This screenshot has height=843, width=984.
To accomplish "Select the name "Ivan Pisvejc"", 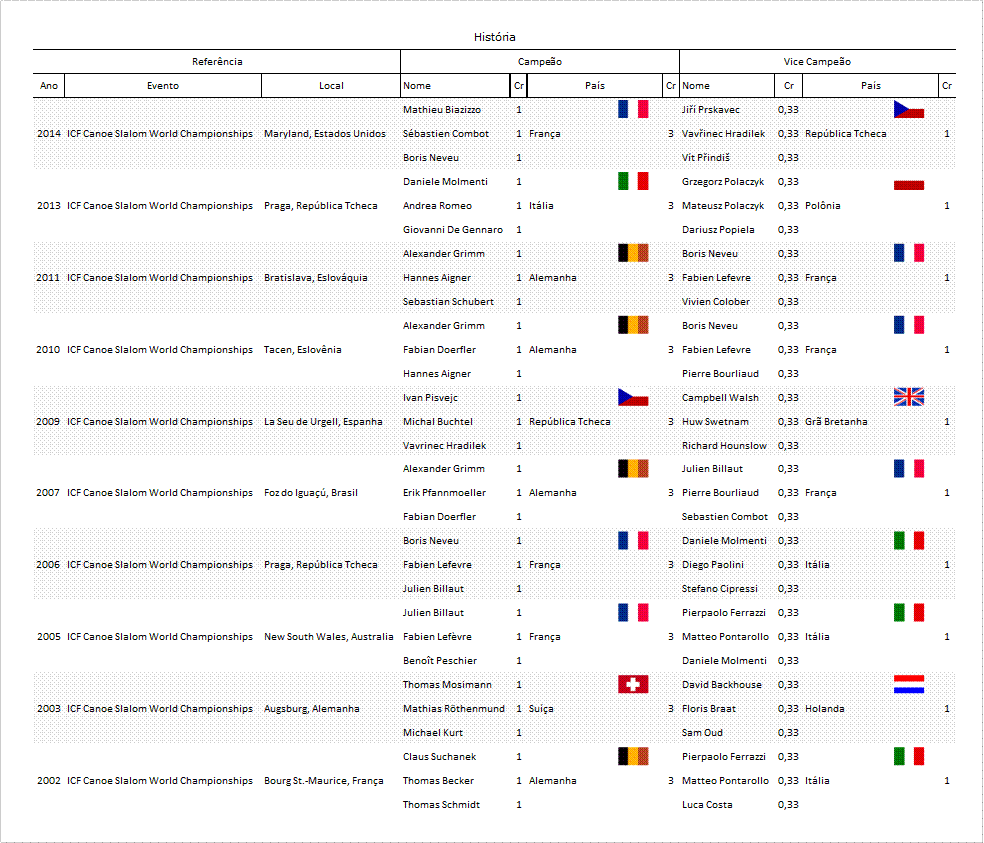I will [x=430, y=397].
